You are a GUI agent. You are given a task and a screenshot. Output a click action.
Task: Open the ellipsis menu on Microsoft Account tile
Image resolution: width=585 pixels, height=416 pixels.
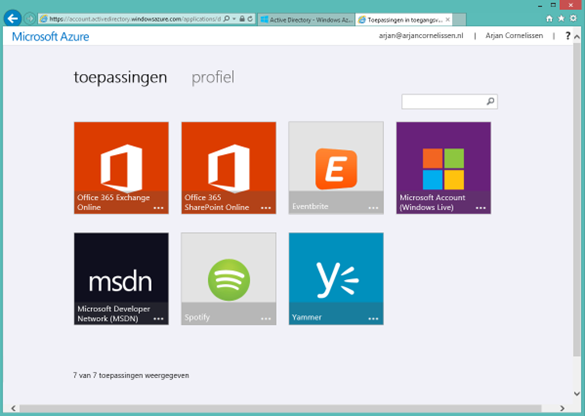(481, 208)
